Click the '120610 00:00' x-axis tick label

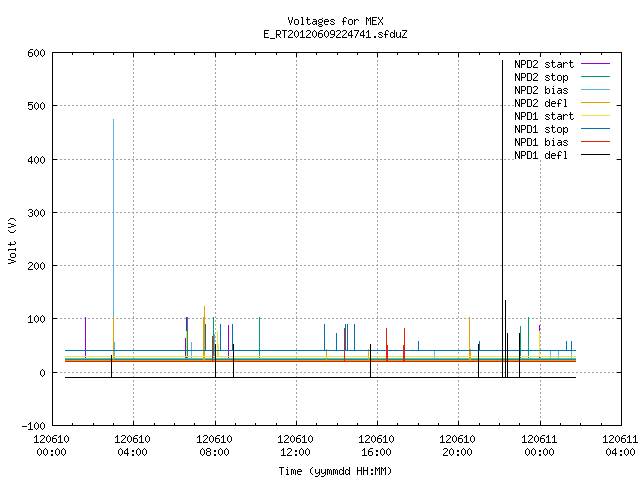51,446
